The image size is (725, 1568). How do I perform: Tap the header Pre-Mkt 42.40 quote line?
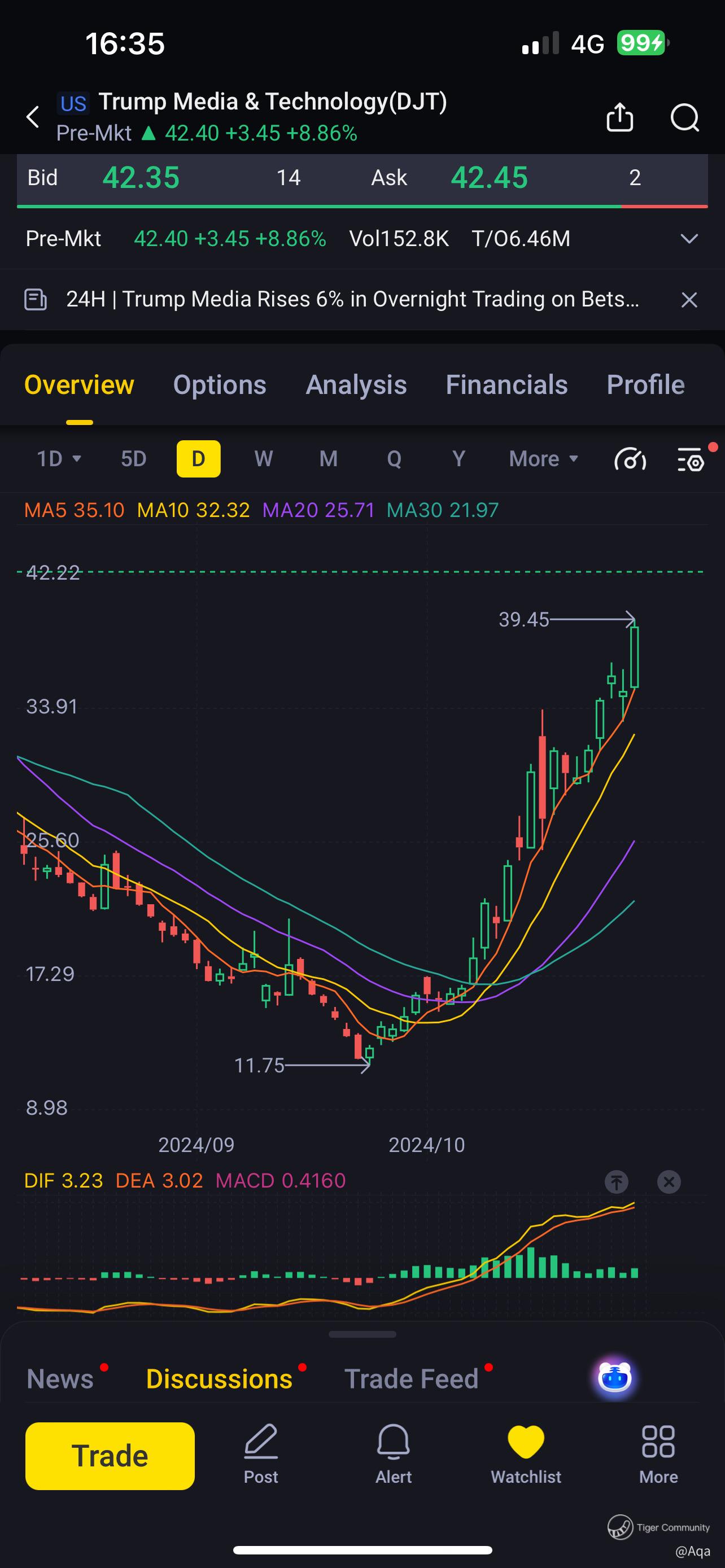[206, 133]
